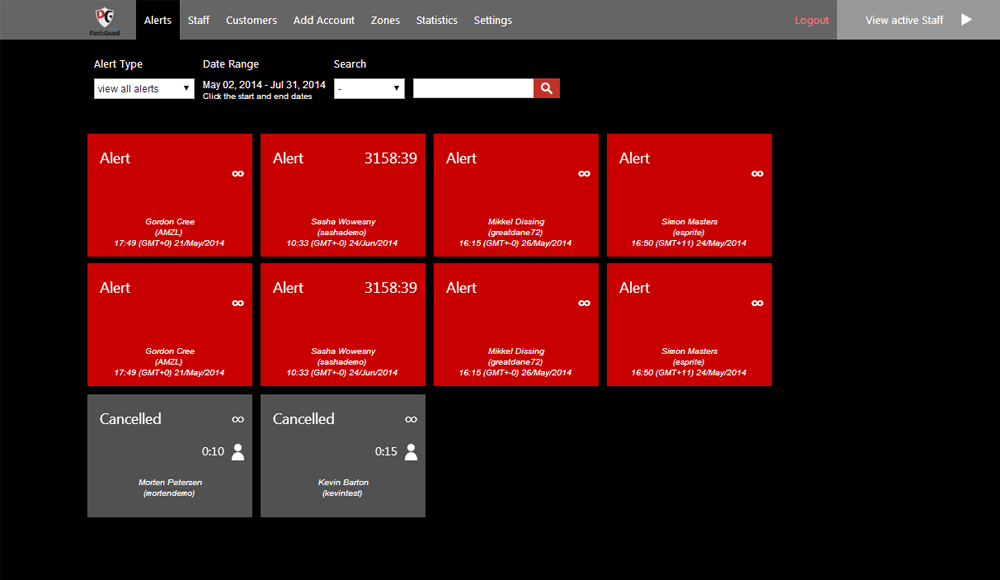Open the Statistics menu item
Viewport: 1000px width, 580px height.
[436, 20]
